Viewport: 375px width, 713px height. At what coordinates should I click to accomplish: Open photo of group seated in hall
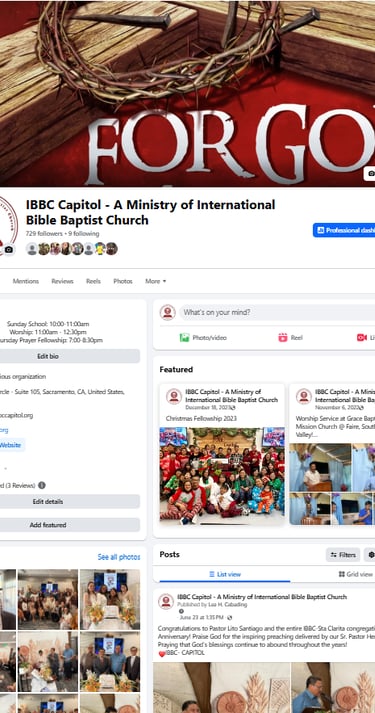[48, 599]
